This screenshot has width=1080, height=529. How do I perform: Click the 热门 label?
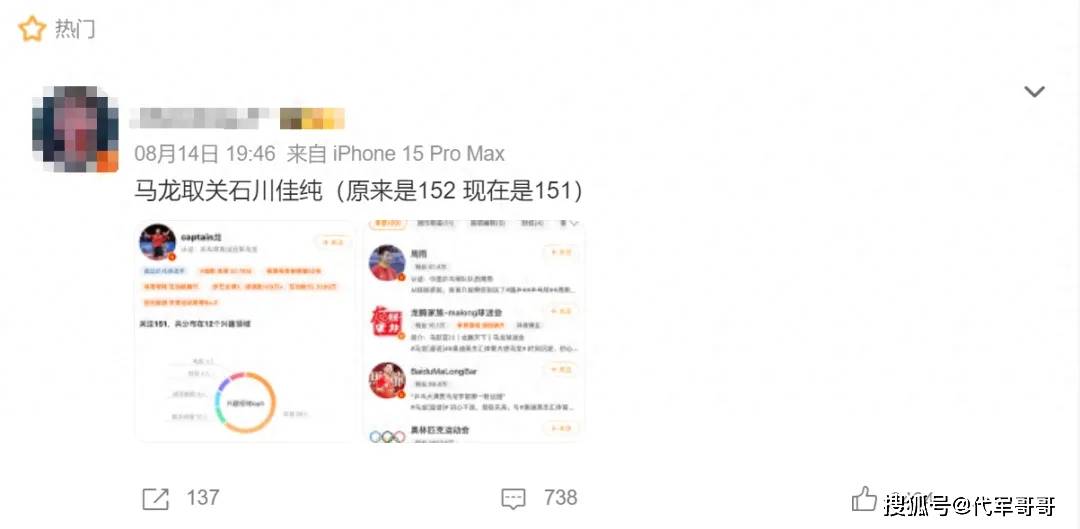[x=75, y=29]
